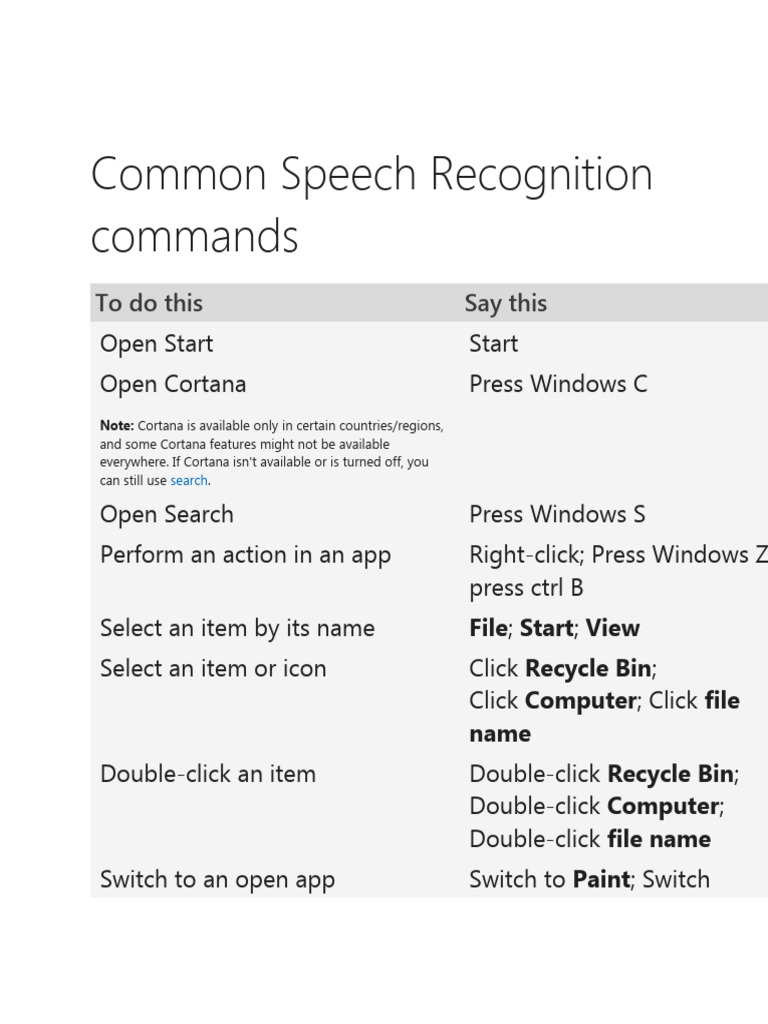Click "Select an item or icon" entry
The image size is (768, 1024).
coord(213,668)
